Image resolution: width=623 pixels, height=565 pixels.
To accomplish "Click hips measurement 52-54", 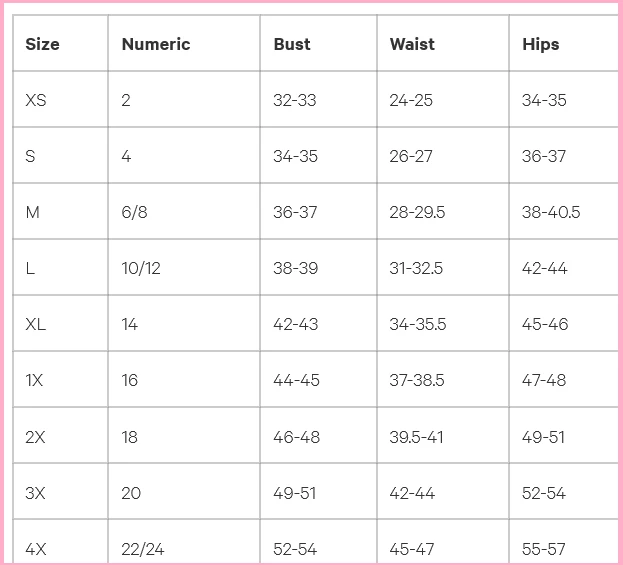I will click(544, 493).
